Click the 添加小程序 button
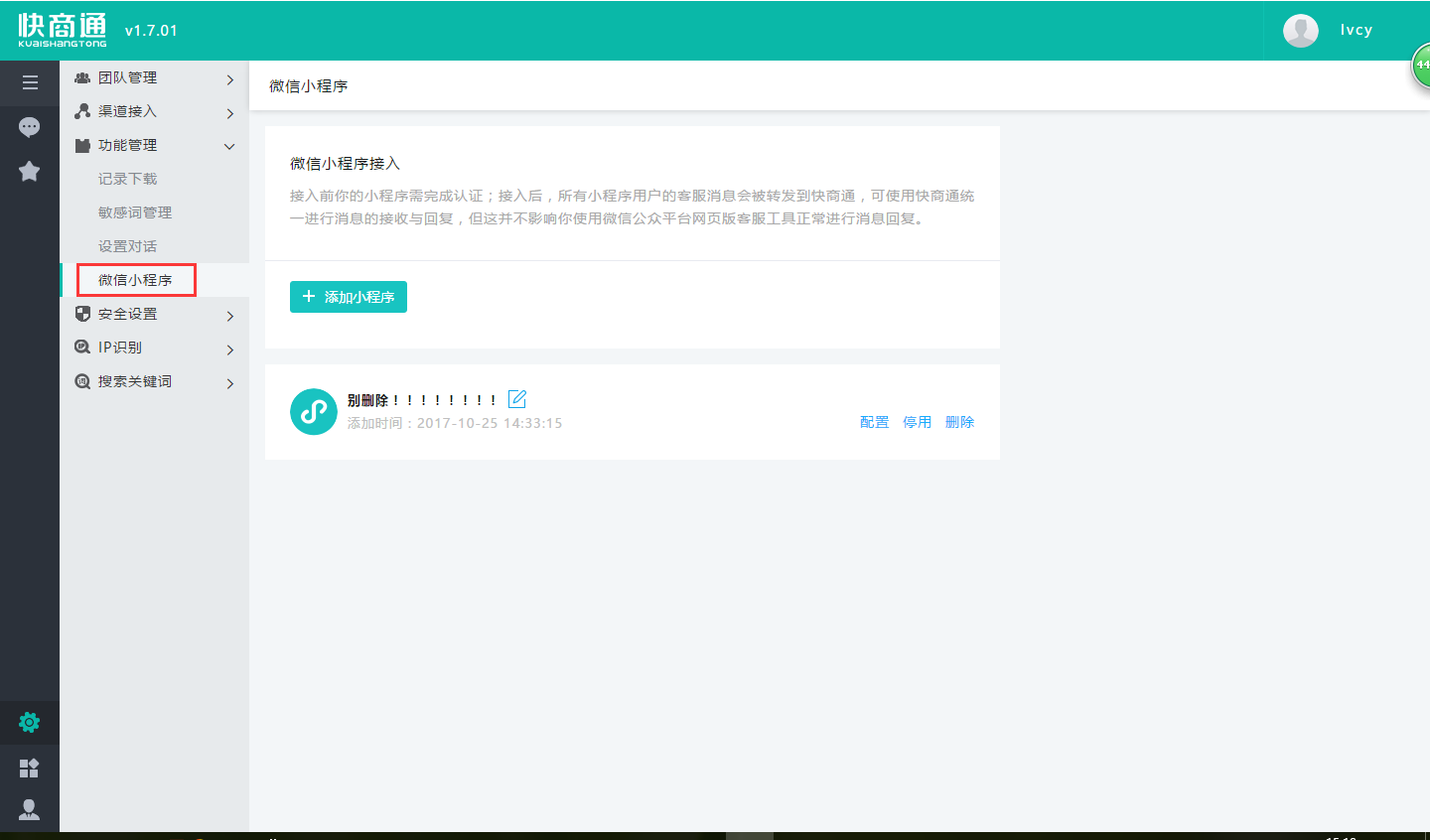1430x840 pixels. click(349, 297)
